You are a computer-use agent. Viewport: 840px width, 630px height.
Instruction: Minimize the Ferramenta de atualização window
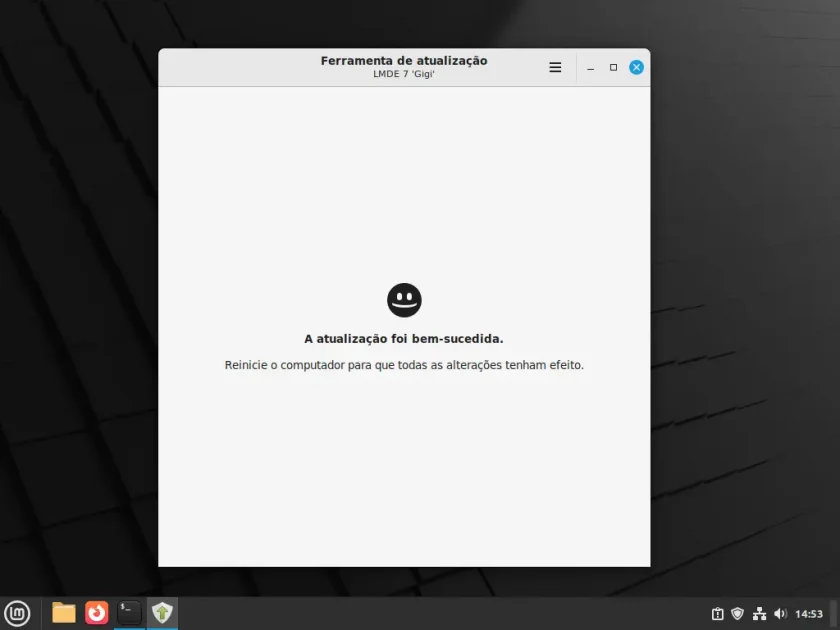point(590,68)
